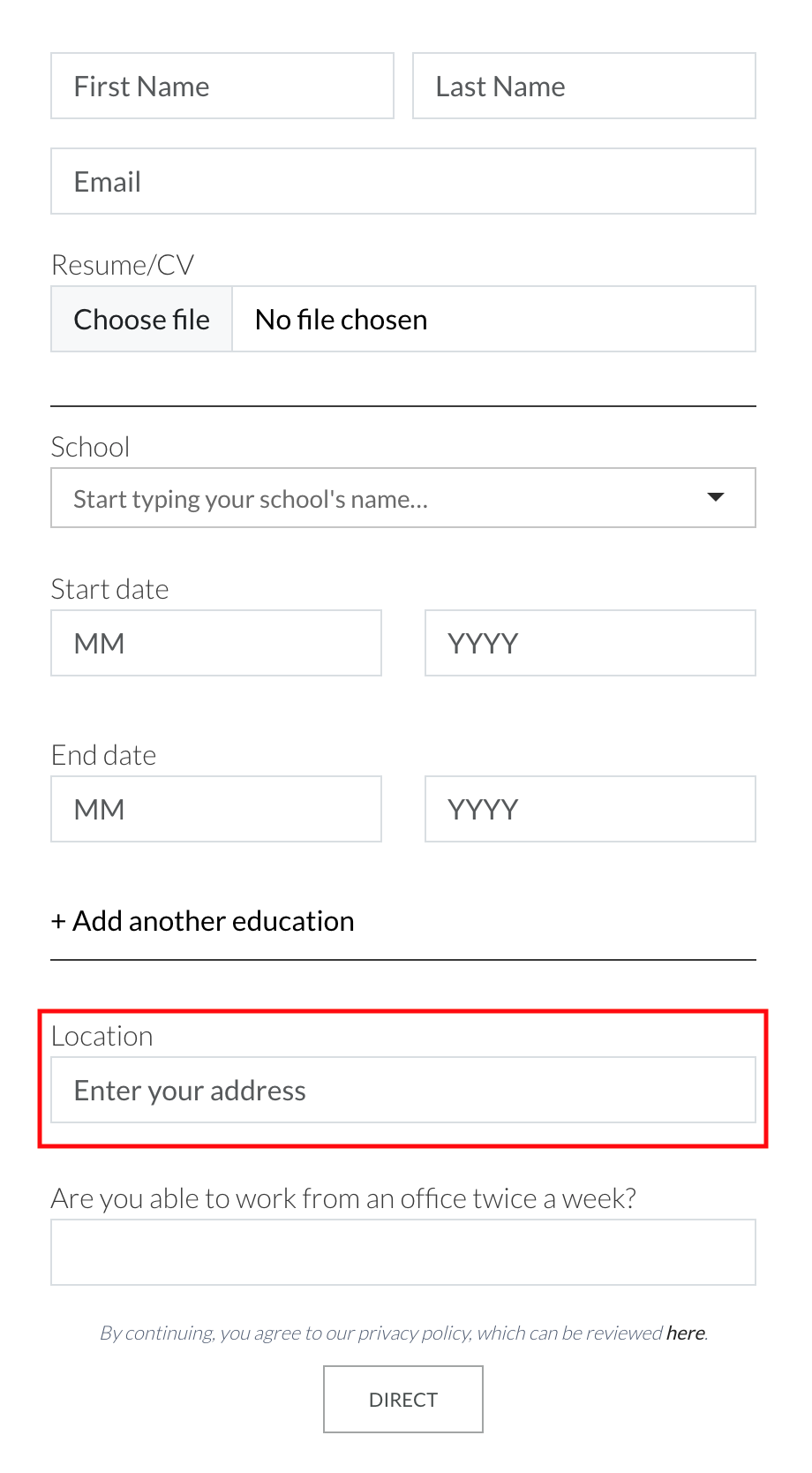Click Add another education
The width and height of the screenshot is (812, 1473).
pos(202,920)
